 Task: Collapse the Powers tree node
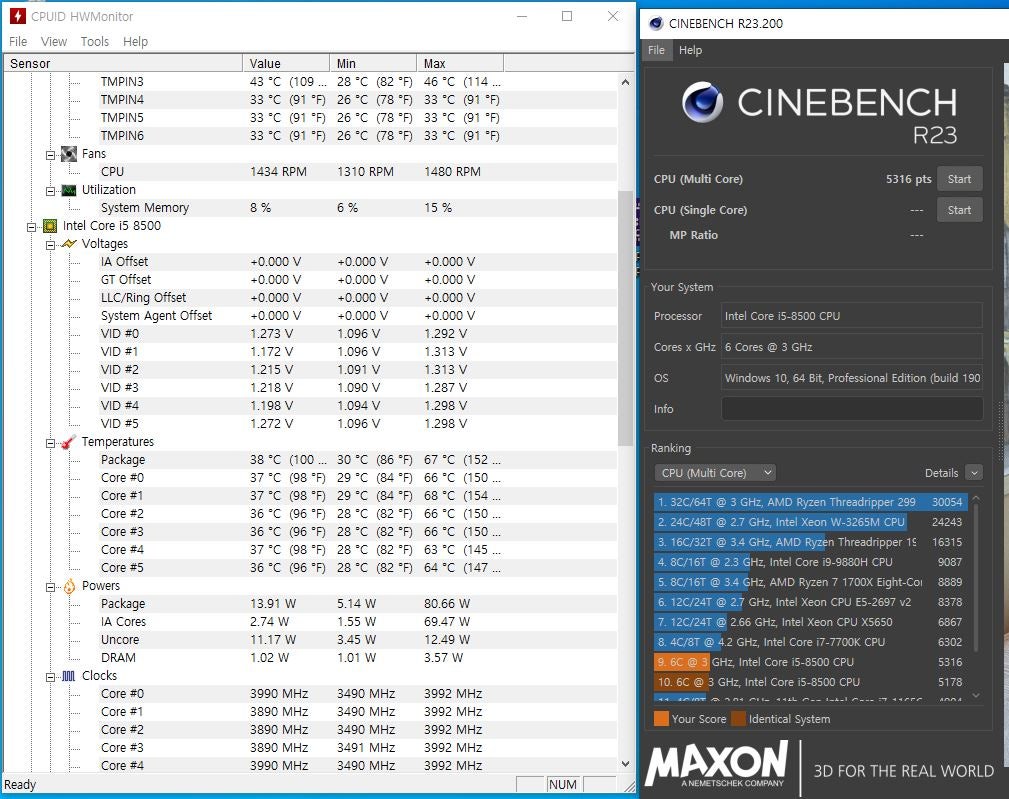click(x=50, y=587)
